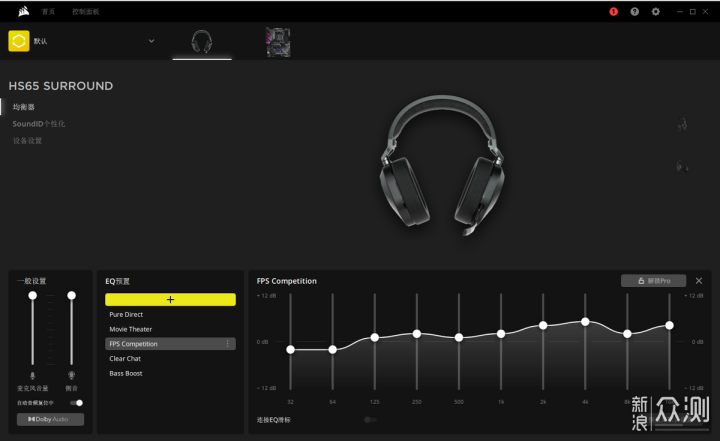Click the 32 Hz EQ band handle

290,350
